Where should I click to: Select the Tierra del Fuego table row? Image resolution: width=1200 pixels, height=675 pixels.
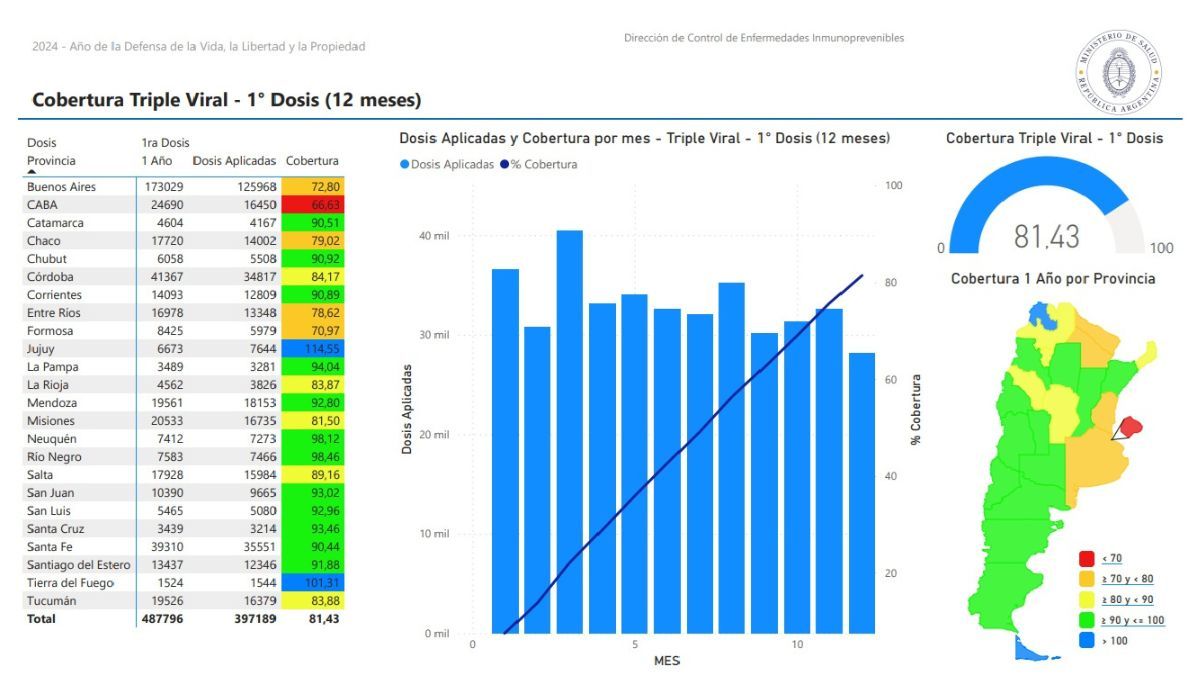coord(69,583)
